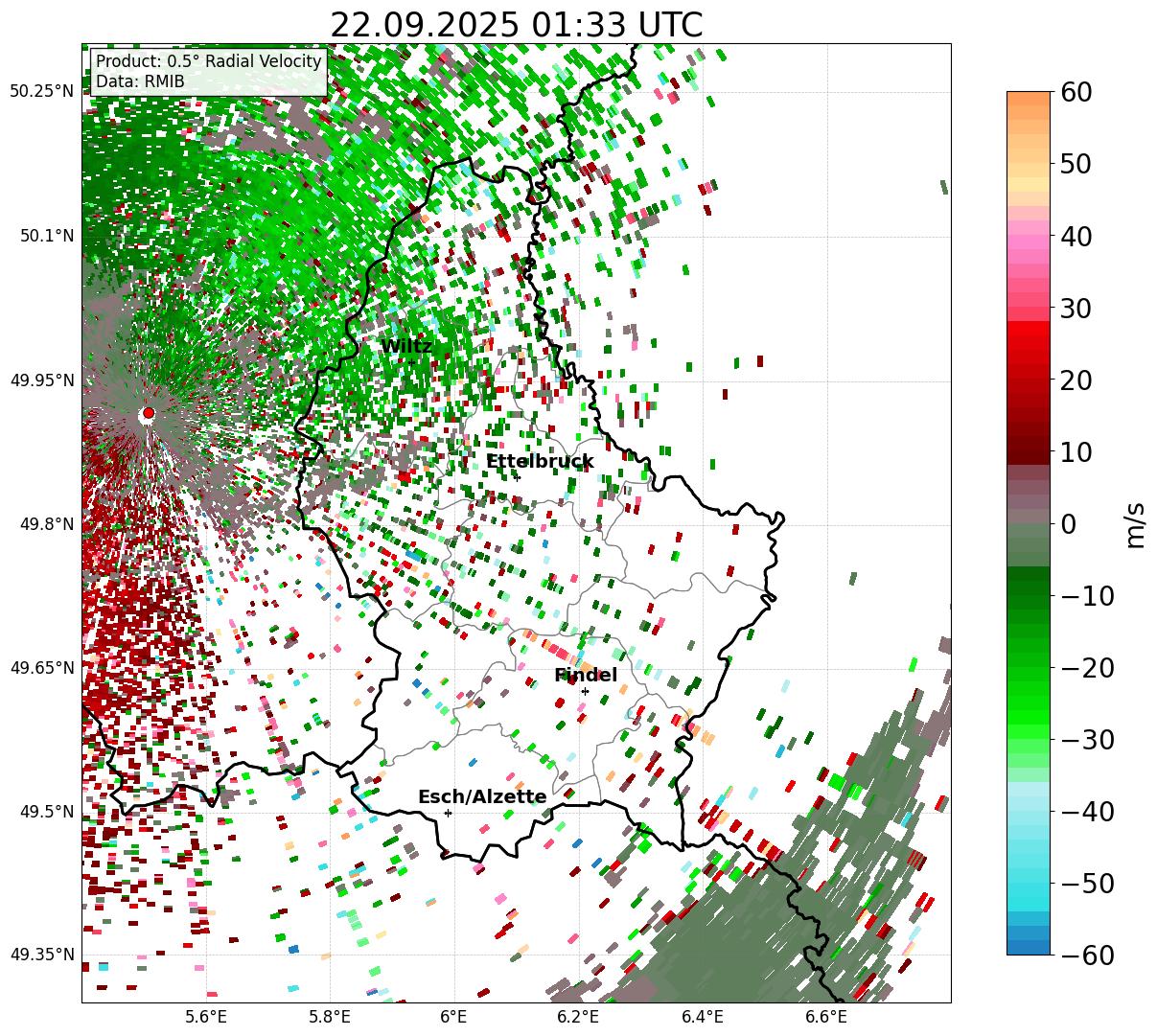1157x1036 pixels.
Task: Click the 5.8°E longitude tick label
Action: (x=331, y=1017)
